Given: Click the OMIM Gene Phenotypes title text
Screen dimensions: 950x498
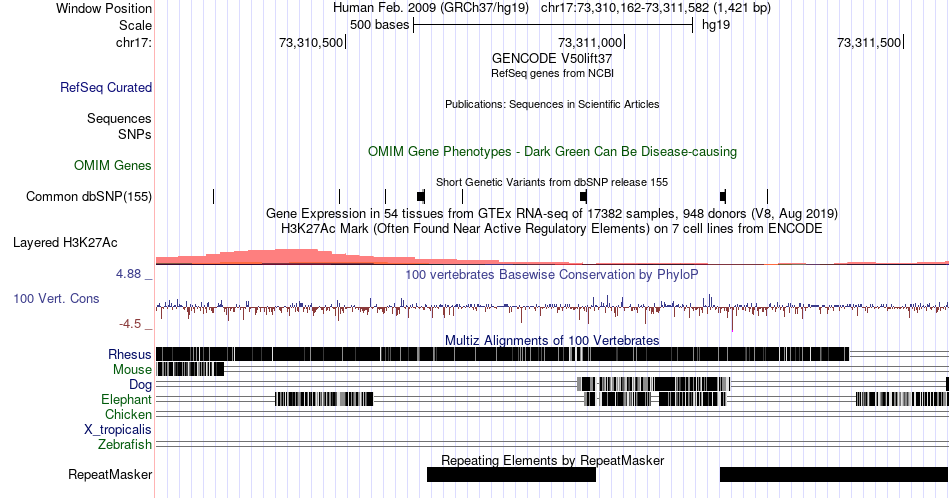Looking at the screenshot, I should coord(552,151).
